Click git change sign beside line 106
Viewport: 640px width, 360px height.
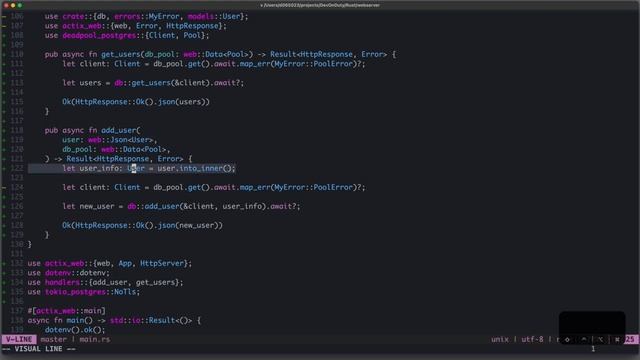pos(4,16)
